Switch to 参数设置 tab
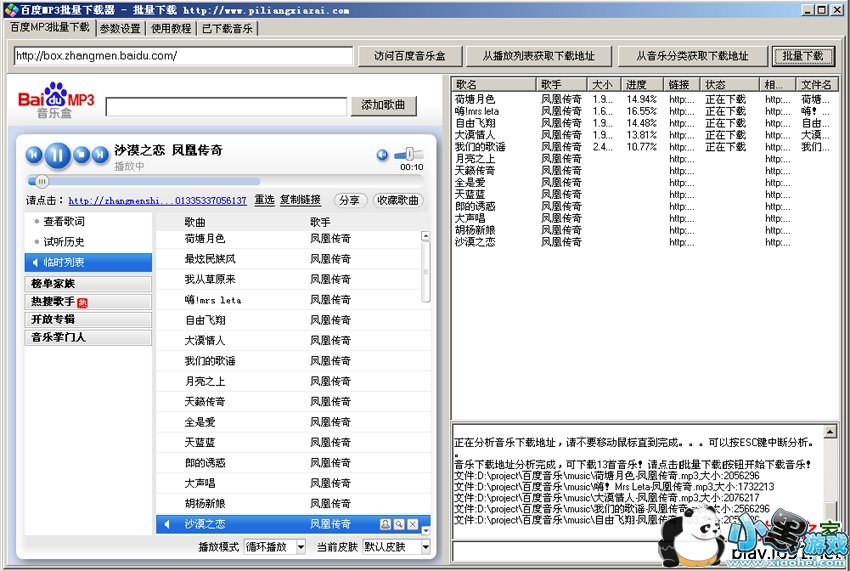 point(120,28)
